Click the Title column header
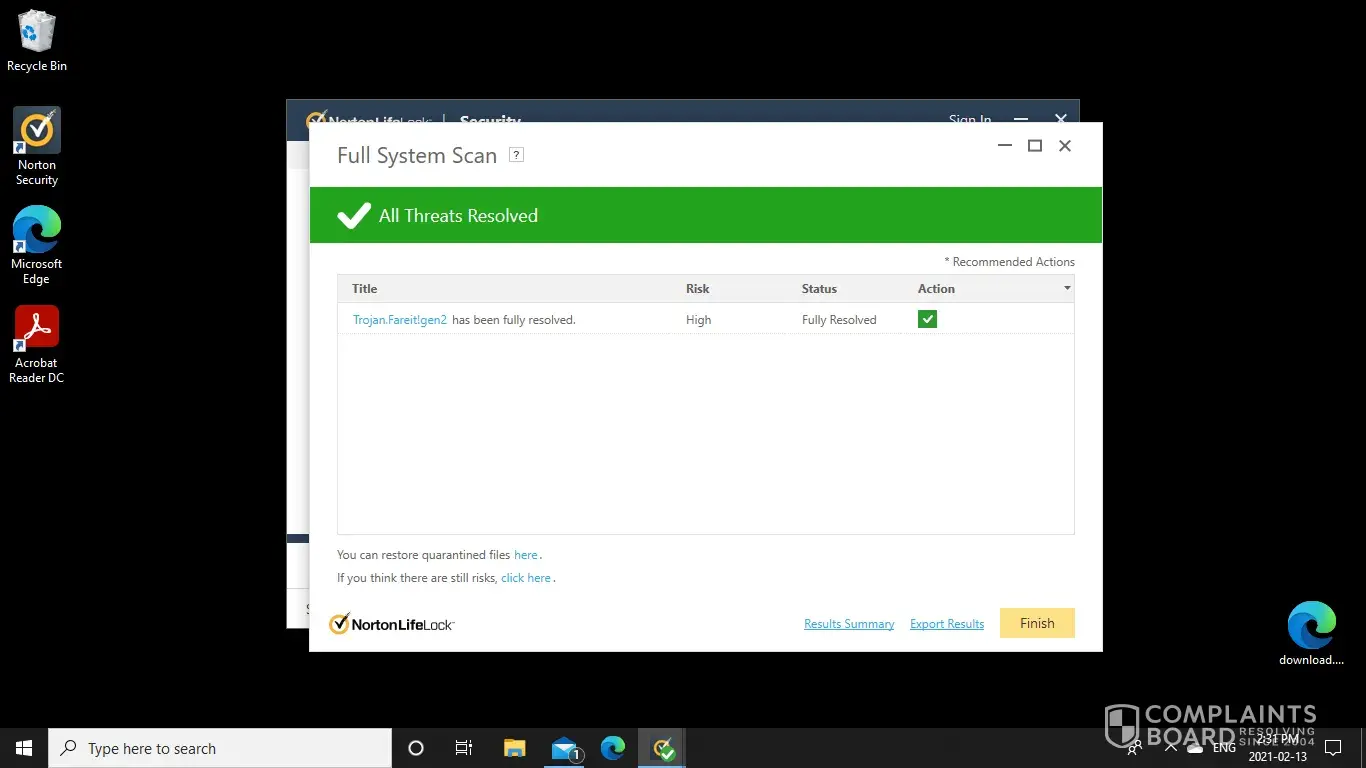Viewport: 1366px width, 768px height. coord(365,289)
